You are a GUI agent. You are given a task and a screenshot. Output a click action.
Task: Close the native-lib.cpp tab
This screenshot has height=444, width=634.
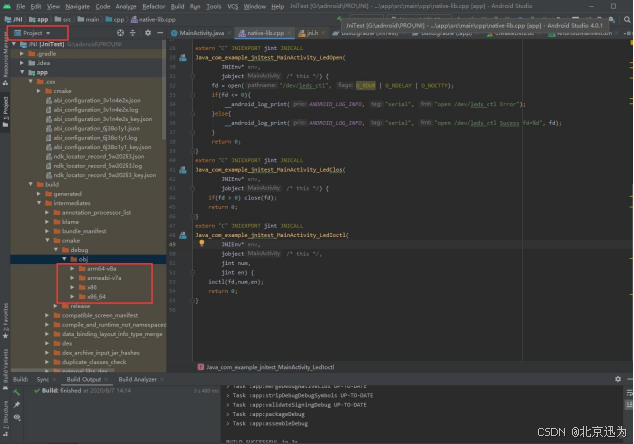290,33
